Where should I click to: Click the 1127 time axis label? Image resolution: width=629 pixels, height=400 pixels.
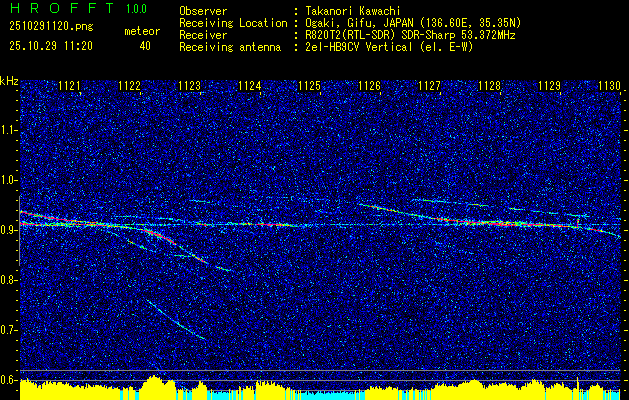429,86
